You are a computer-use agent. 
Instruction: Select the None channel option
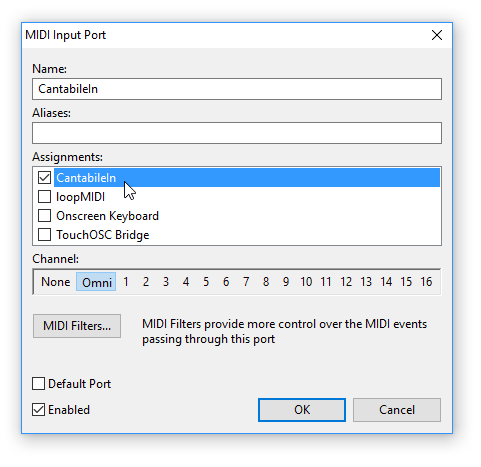point(55,282)
